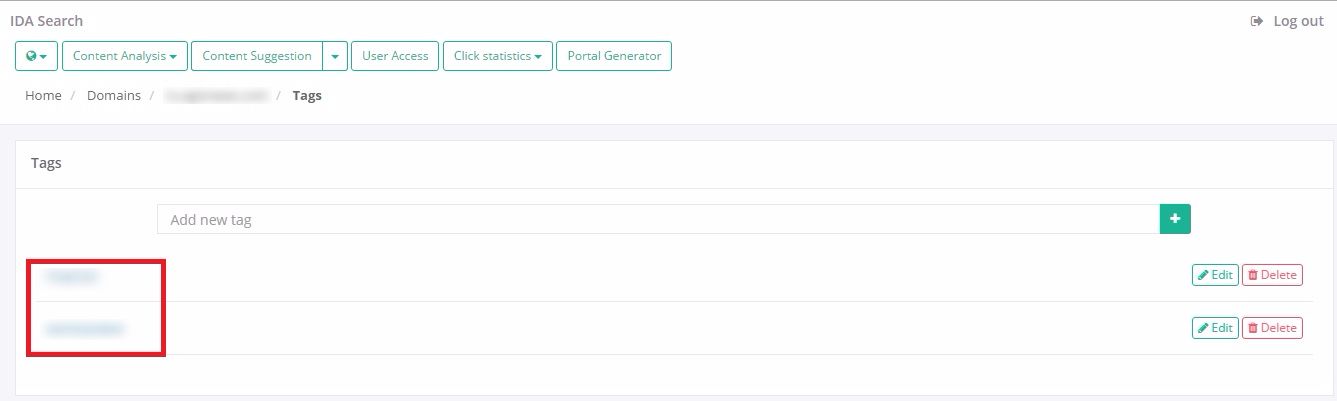Edit the second tag in the list
The height and width of the screenshot is (401, 1337).
[x=1215, y=328]
